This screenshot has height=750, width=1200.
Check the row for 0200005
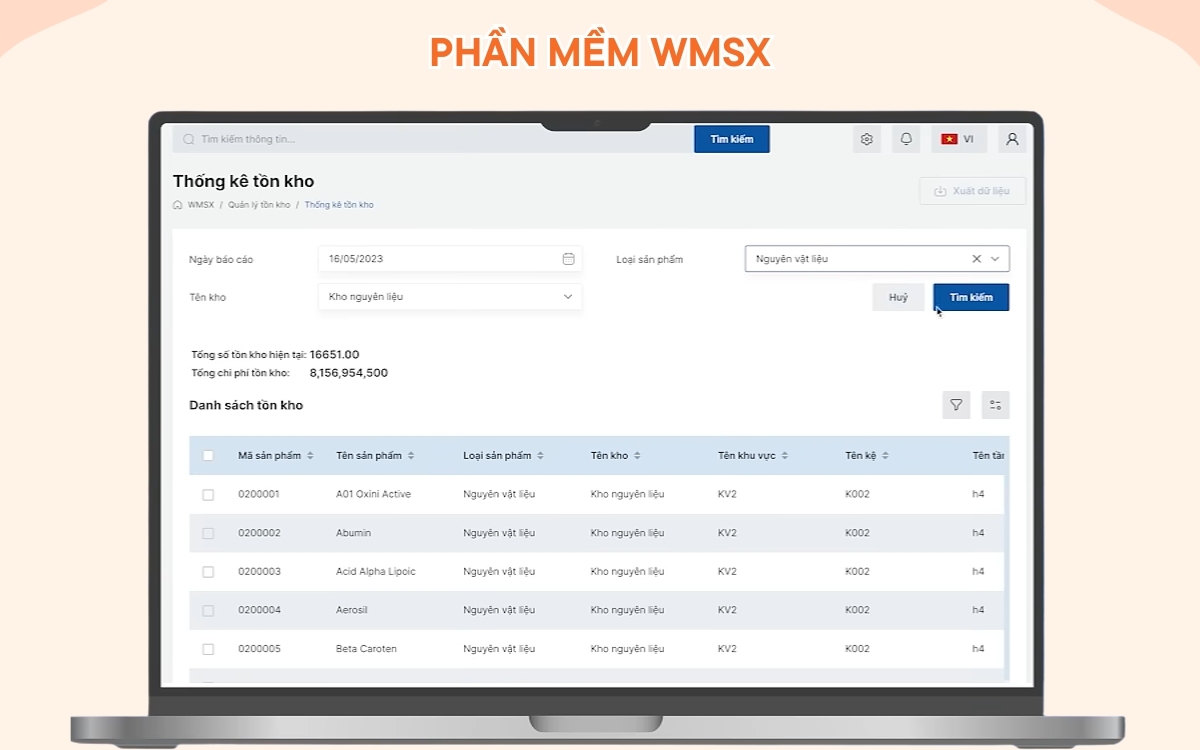(x=208, y=649)
